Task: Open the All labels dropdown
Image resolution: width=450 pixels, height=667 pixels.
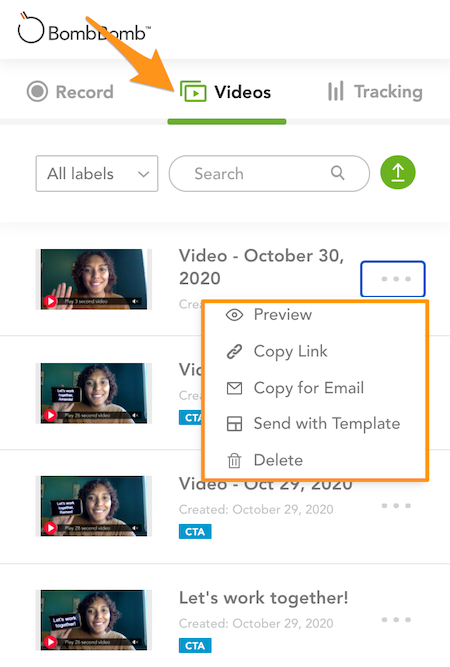Action: point(97,174)
